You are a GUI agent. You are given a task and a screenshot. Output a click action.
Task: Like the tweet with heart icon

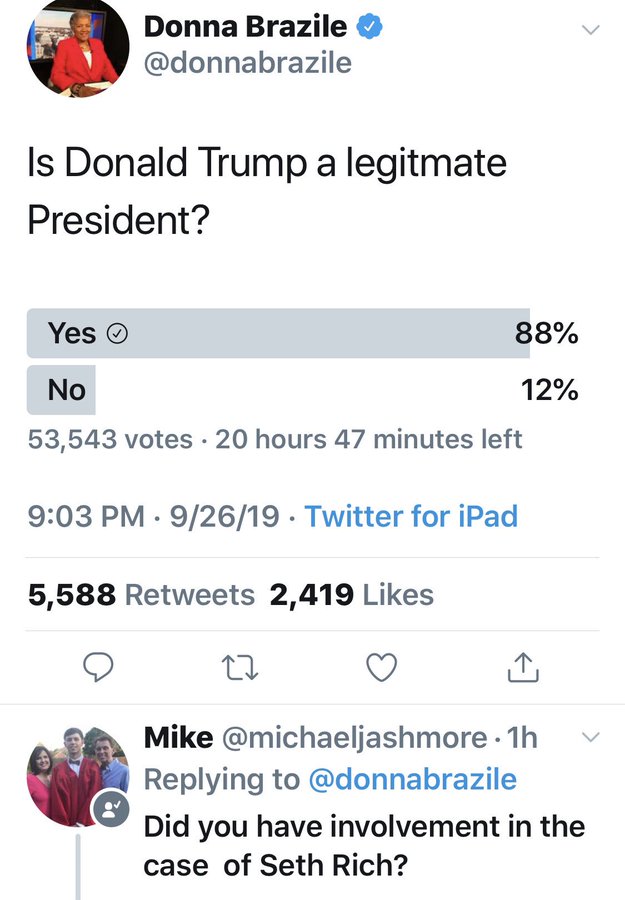tap(382, 667)
